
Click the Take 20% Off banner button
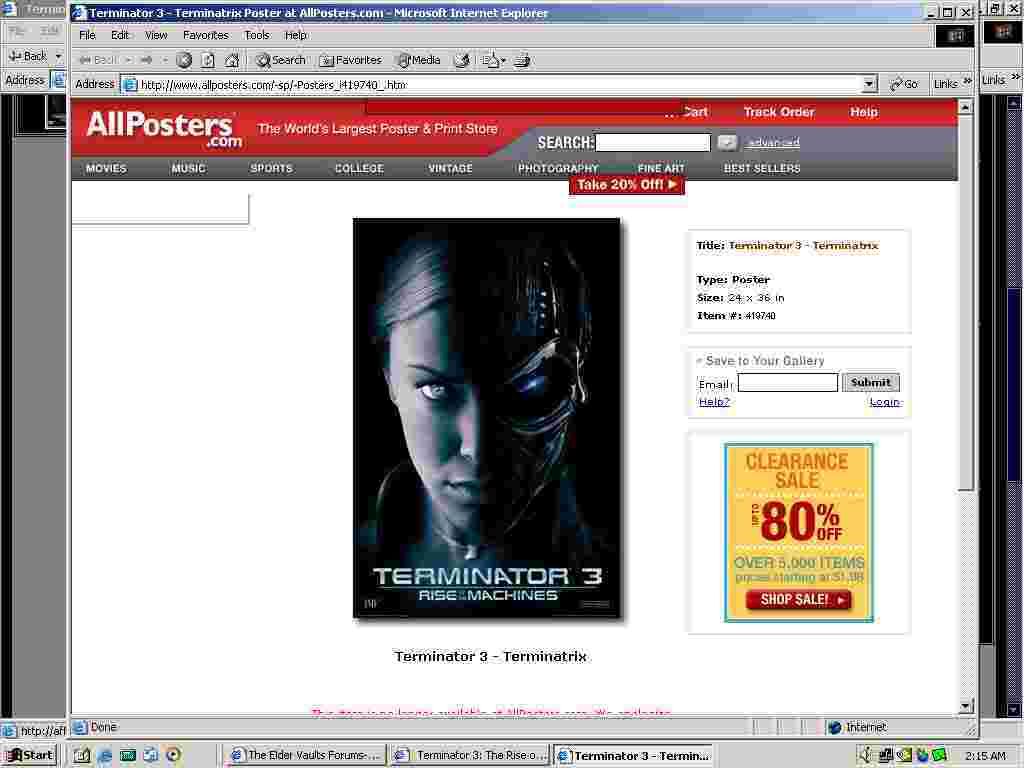[x=627, y=185]
